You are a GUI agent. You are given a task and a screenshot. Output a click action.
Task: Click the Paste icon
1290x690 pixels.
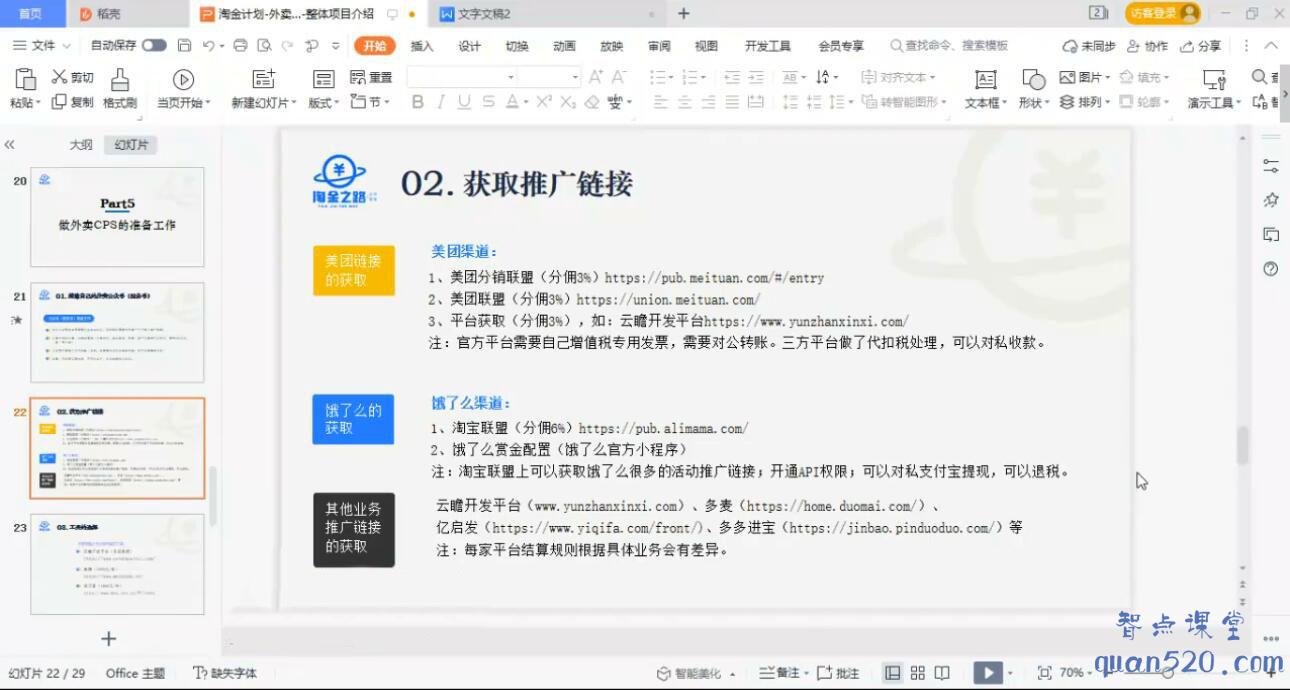[25, 80]
